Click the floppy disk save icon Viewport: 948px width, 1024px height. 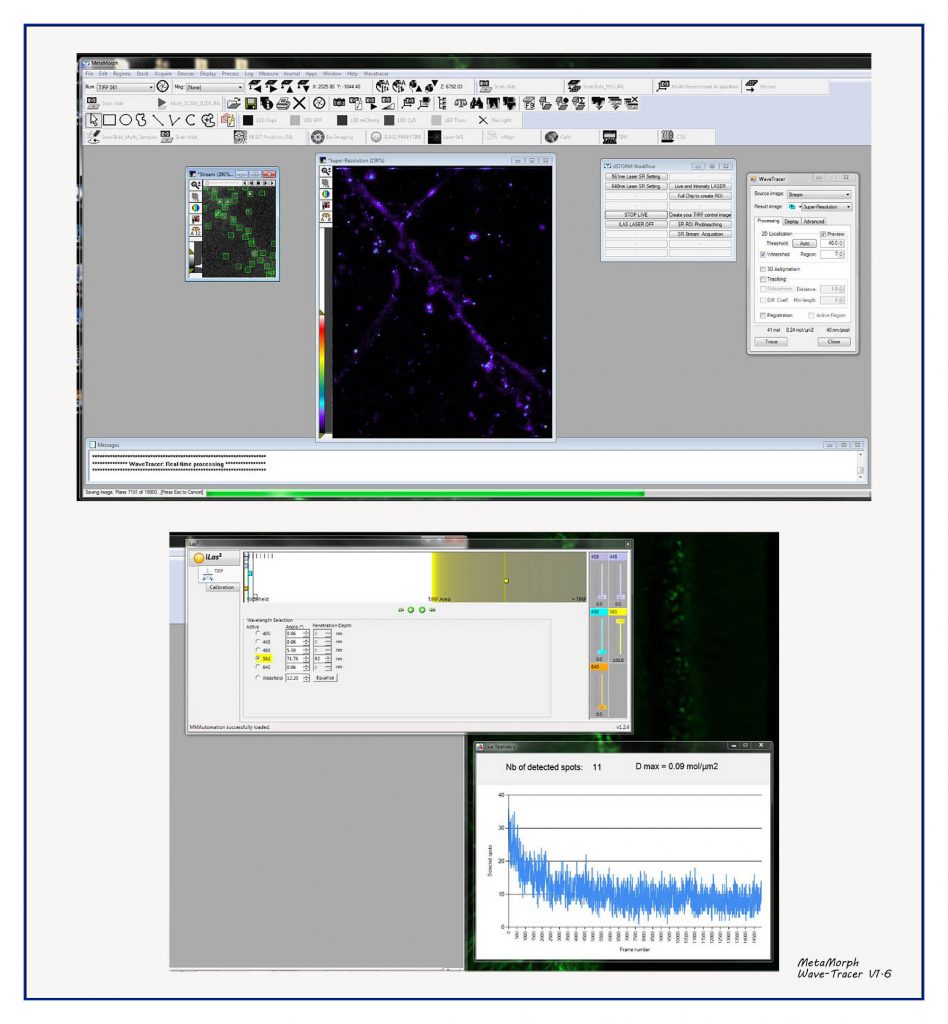250,103
